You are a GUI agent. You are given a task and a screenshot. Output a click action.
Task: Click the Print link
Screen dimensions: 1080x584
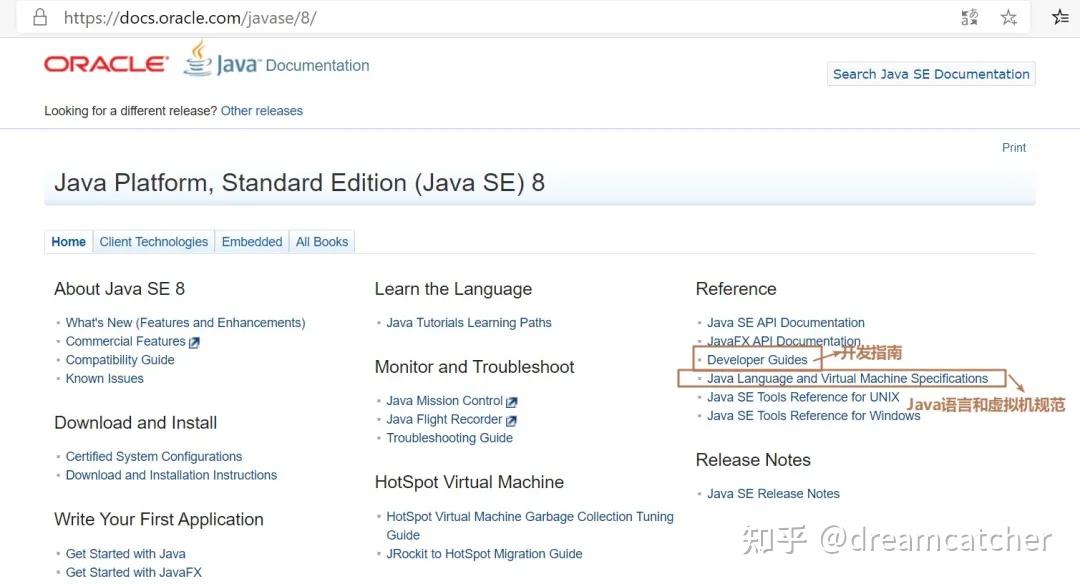[1013, 147]
